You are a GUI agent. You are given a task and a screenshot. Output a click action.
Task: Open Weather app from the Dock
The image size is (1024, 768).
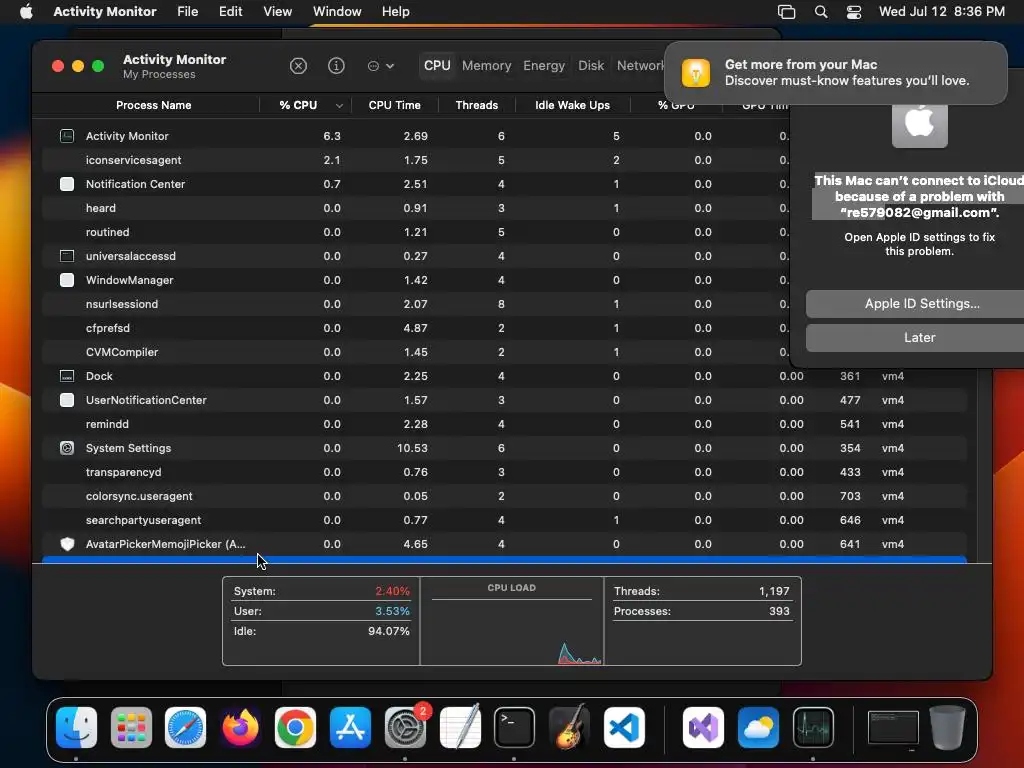758,727
